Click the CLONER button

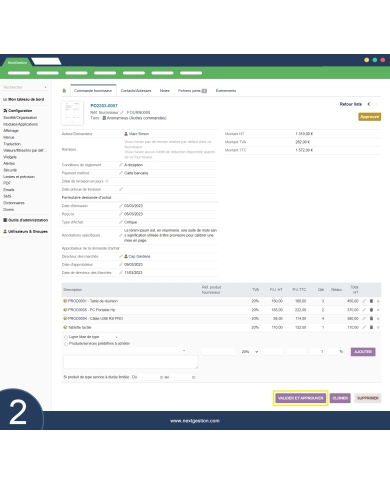[340, 398]
